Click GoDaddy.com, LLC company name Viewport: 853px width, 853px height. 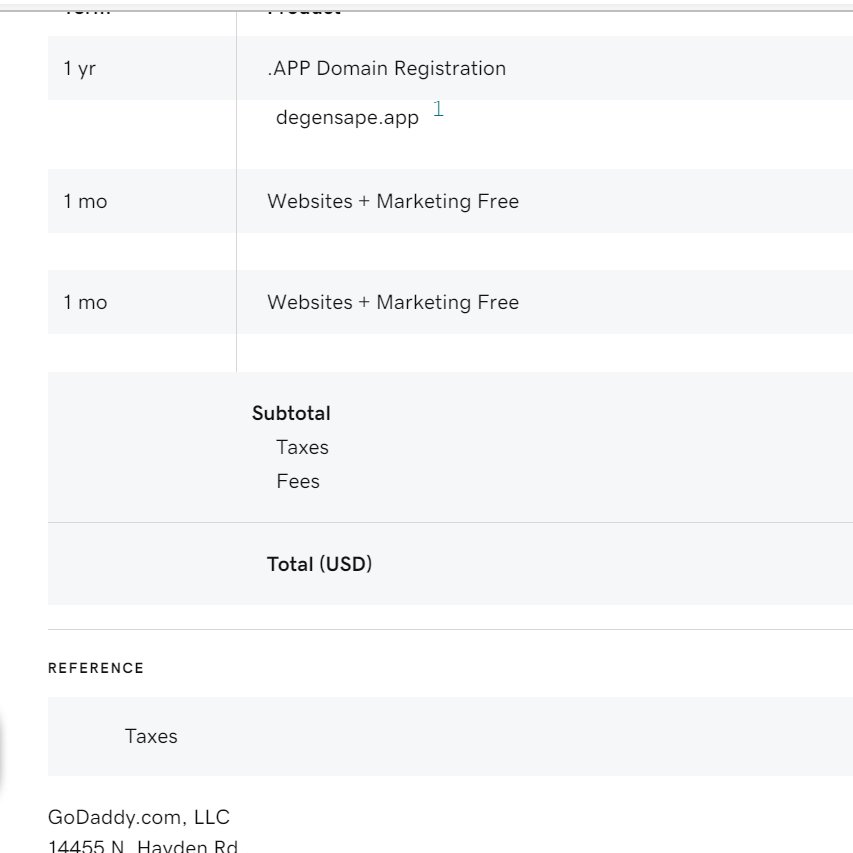(x=139, y=817)
